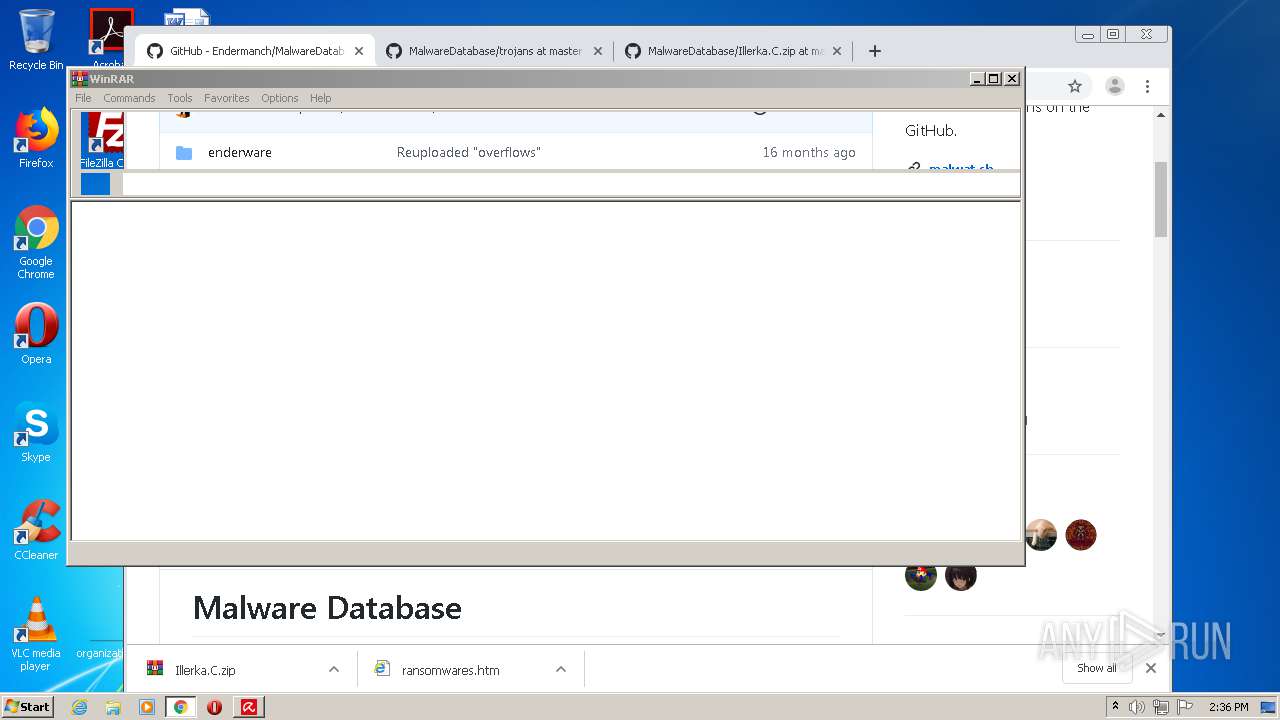Click the Chrome page vertical scrollbar
Viewport: 1280px width, 720px height.
click(x=1161, y=198)
